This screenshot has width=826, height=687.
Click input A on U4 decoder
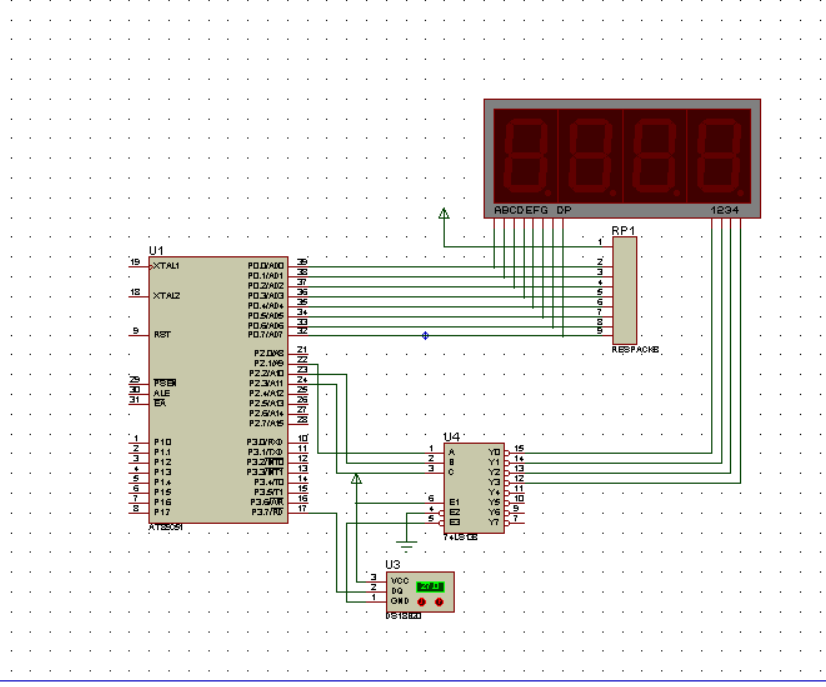tap(451, 453)
